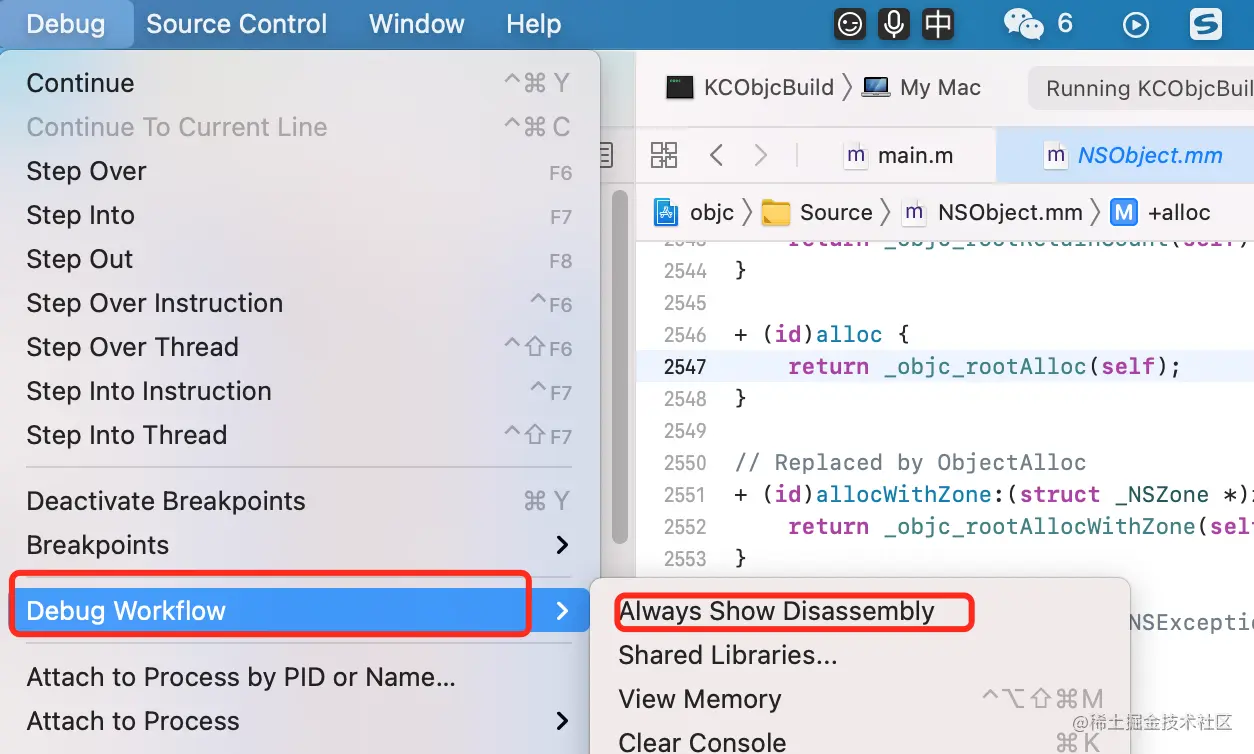Click the navigator vertical scrollbar
This screenshot has height=754, width=1254.
pyautogui.click(x=620, y=365)
